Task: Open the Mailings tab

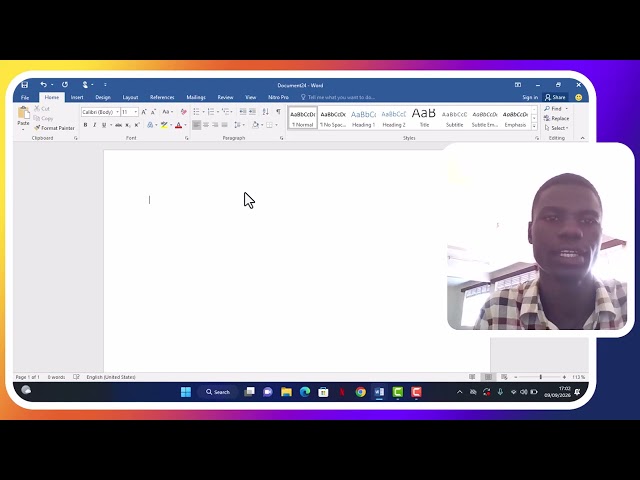Action: (x=196, y=97)
